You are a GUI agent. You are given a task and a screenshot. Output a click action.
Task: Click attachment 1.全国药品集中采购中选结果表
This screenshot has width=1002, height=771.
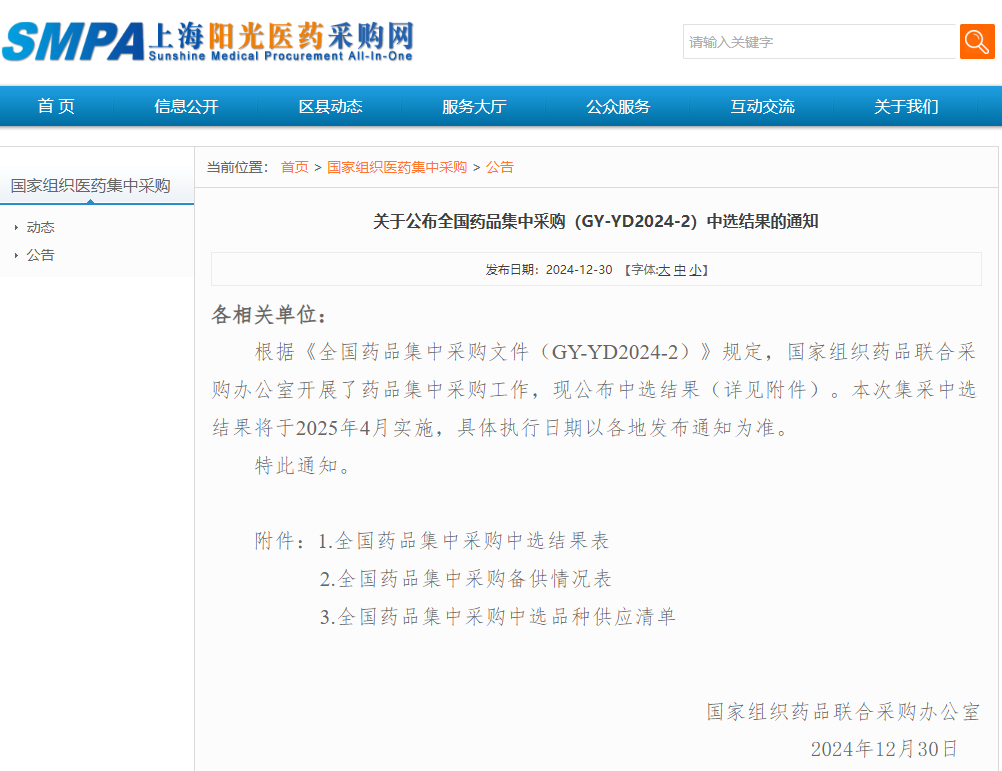click(463, 541)
